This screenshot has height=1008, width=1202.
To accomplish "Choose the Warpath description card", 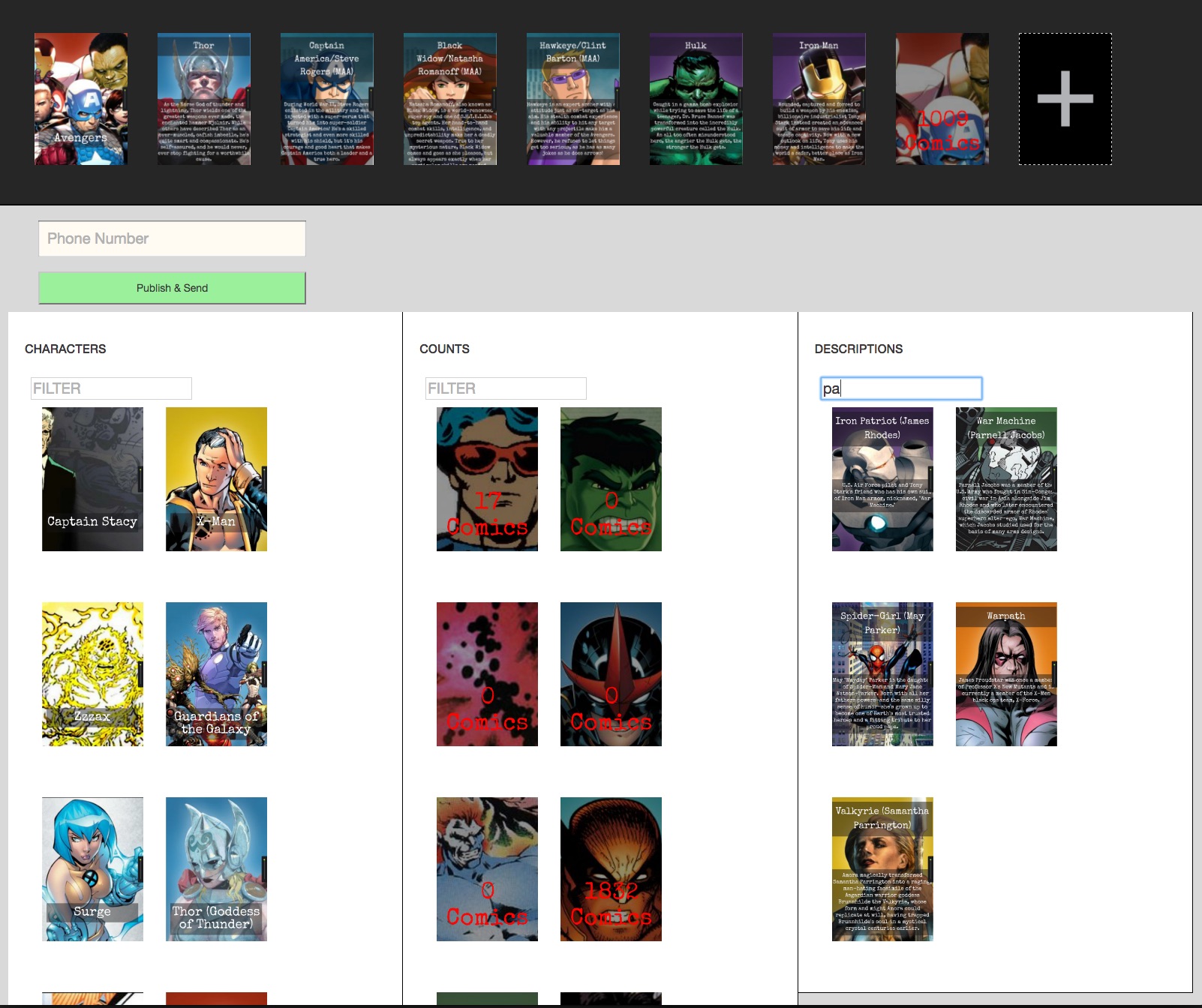I will (x=1006, y=674).
